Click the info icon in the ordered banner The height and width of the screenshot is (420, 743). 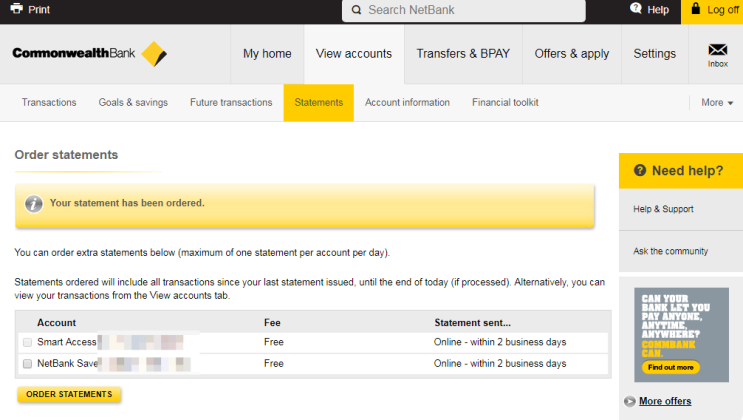(34, 204)
